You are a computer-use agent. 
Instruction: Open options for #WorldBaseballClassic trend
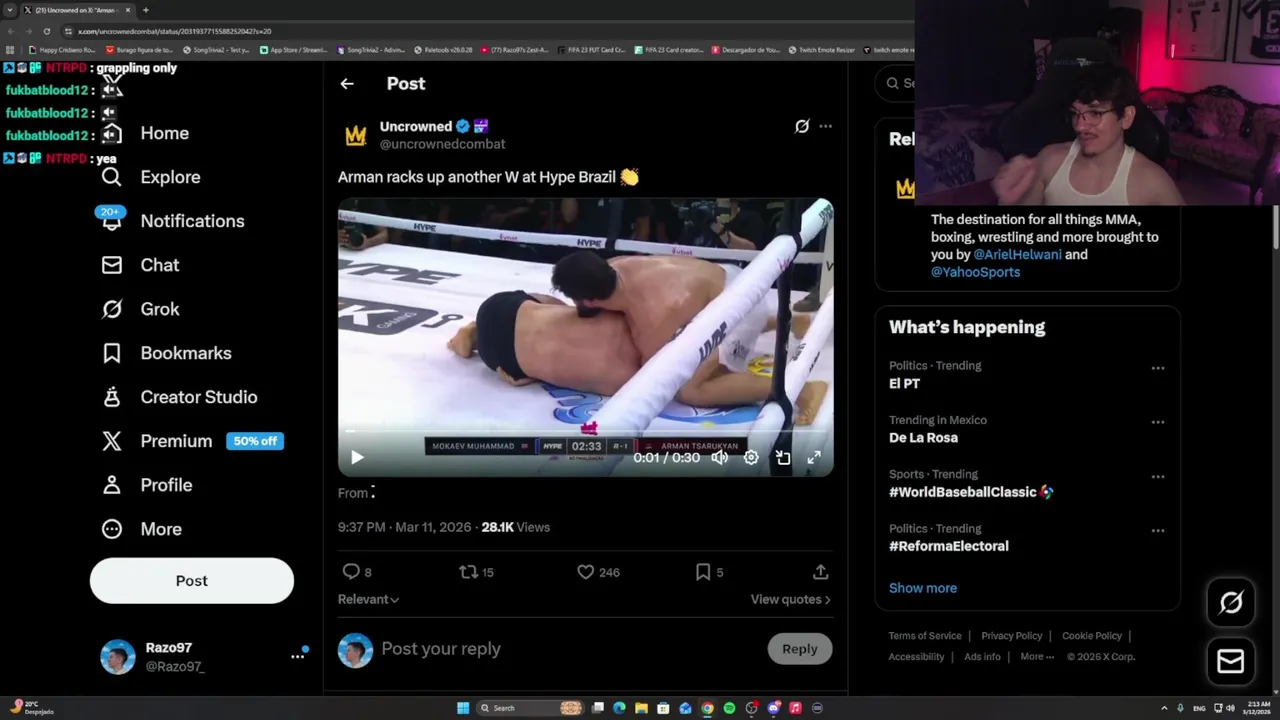click(x=1158, y=476)
